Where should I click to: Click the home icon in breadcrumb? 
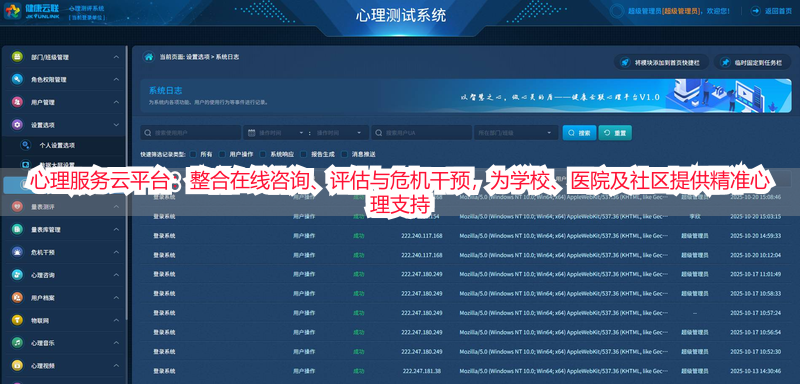pos(148,57)
